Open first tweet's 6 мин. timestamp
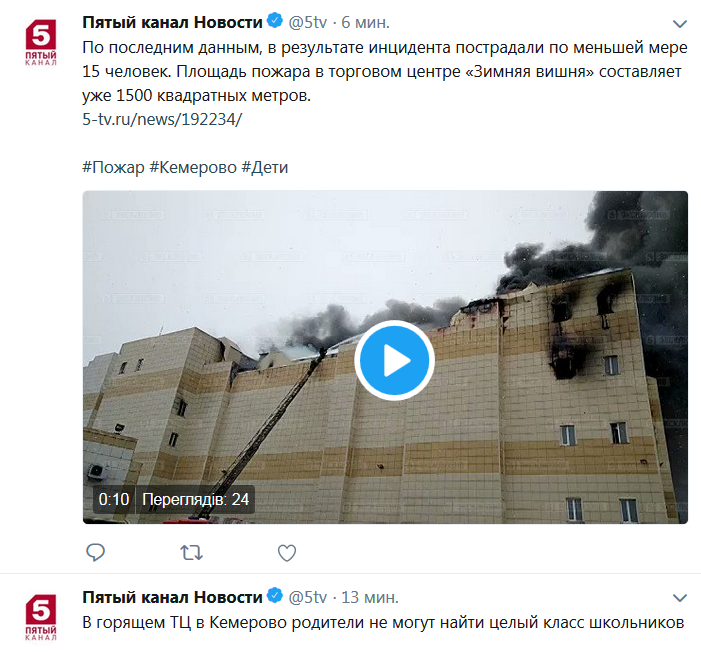 point(365,22)
